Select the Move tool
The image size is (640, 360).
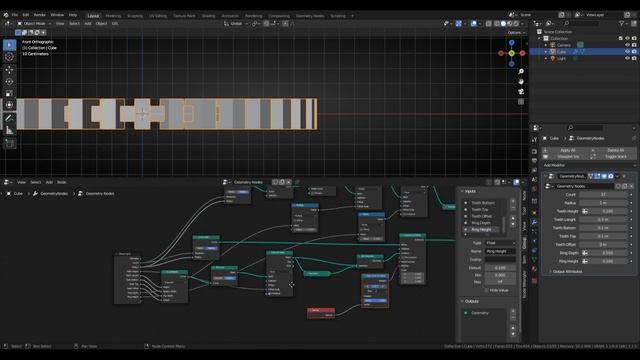9,70
